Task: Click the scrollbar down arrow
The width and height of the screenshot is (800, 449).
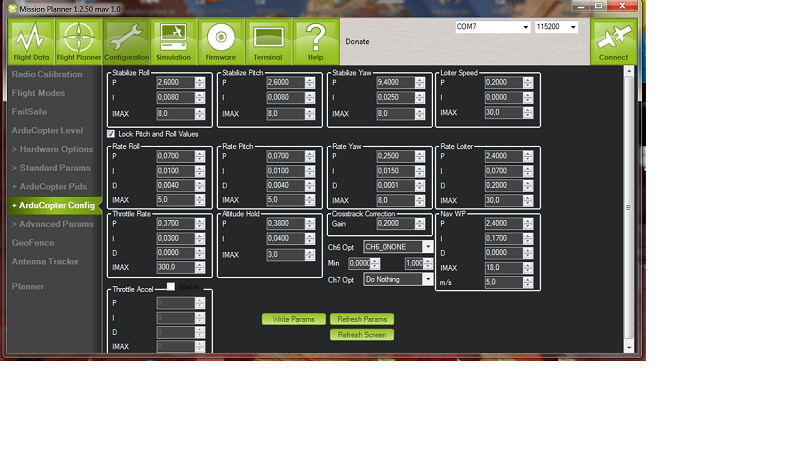Action: tap(629, 347)
